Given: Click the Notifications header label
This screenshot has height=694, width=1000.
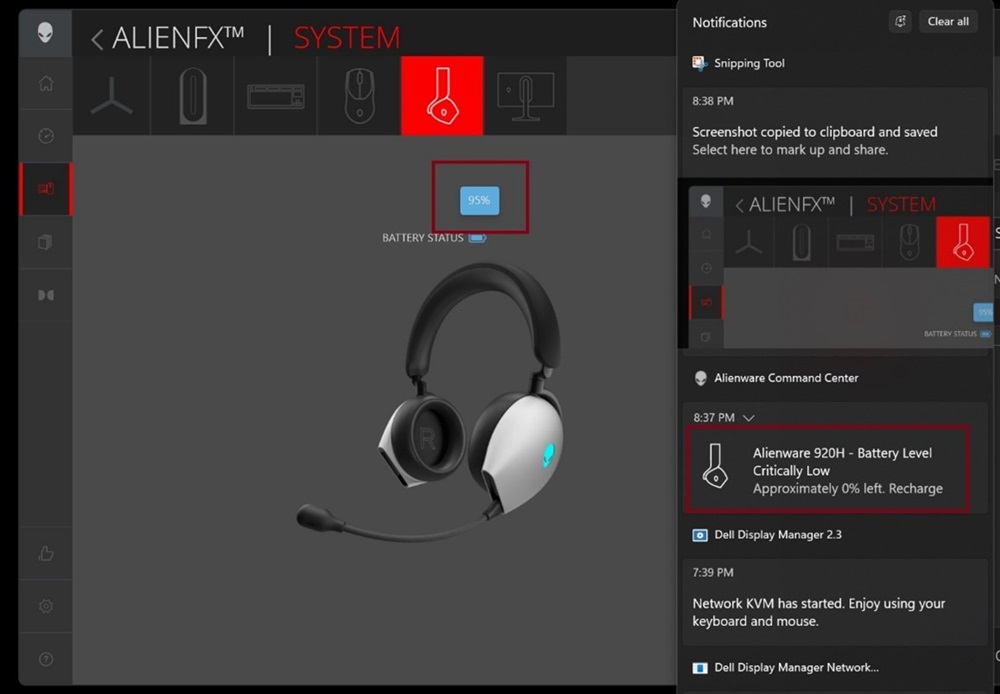Looking at the screenshot, I should (728, 22).
